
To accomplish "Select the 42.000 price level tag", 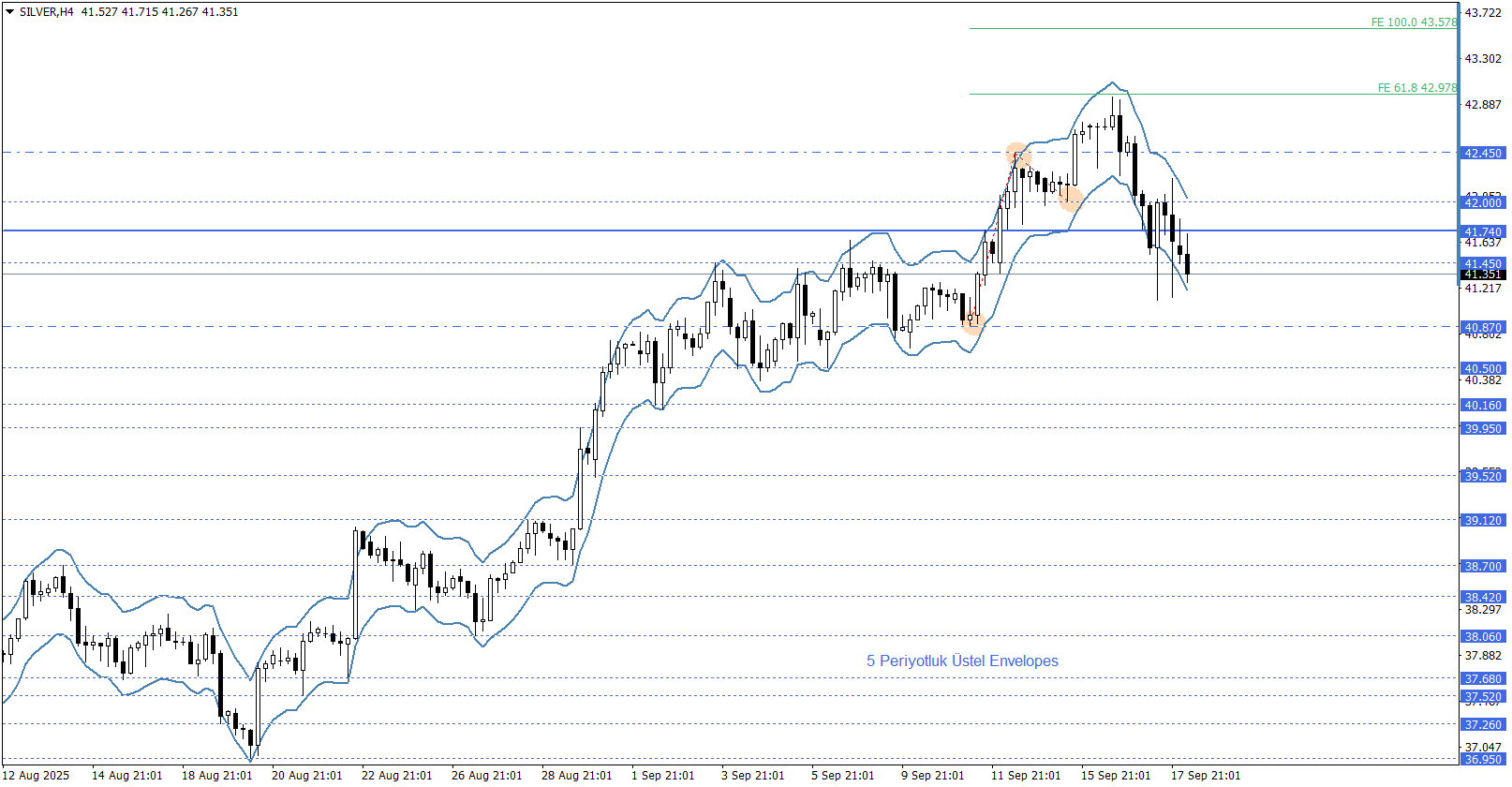I will (1483, 202).
